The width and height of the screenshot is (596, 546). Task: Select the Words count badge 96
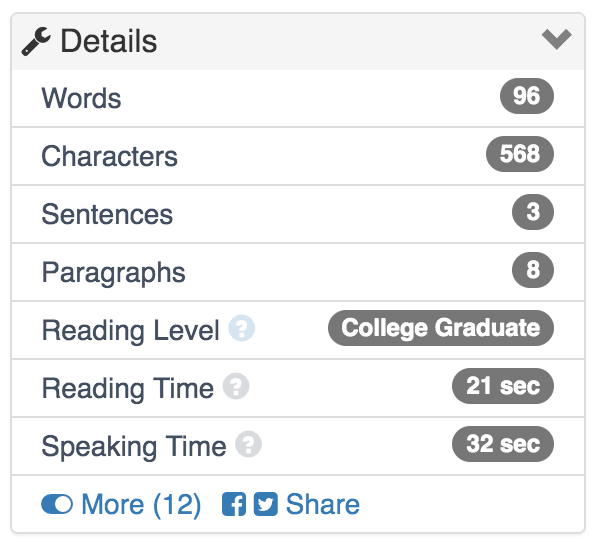[x=526, y=96]
